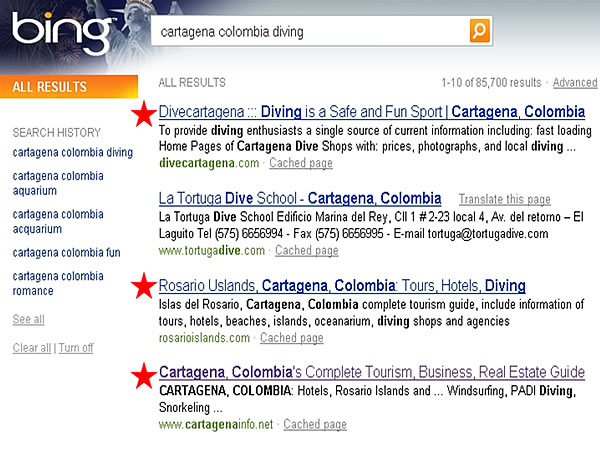
Task: Click the Bing logo
Action: coord(60,34)
